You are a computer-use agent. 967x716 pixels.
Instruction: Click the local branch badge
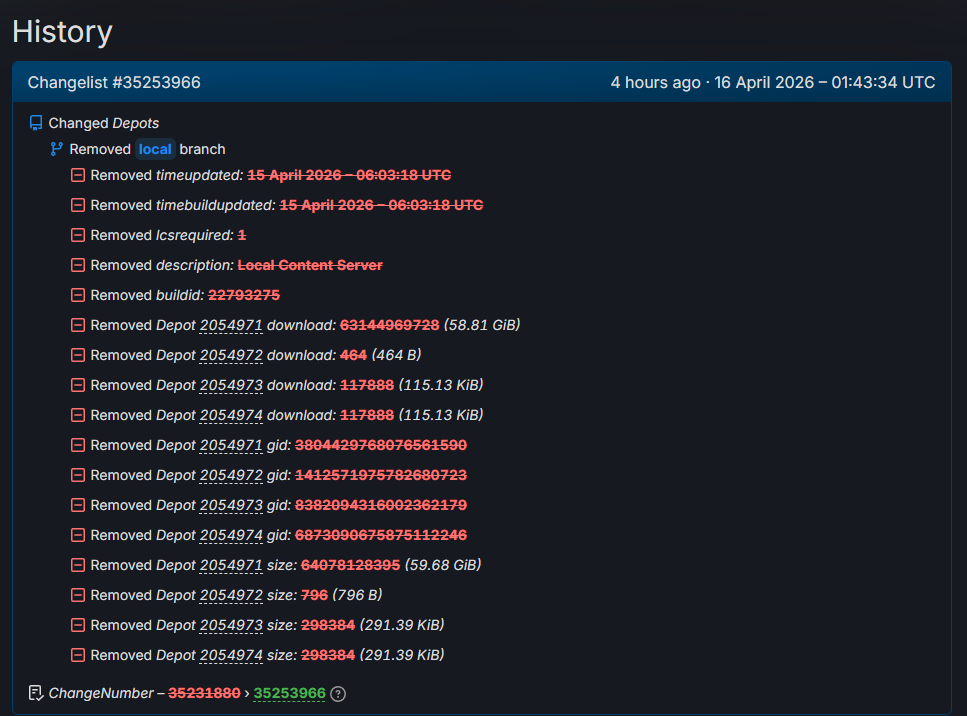coord(155,149)
